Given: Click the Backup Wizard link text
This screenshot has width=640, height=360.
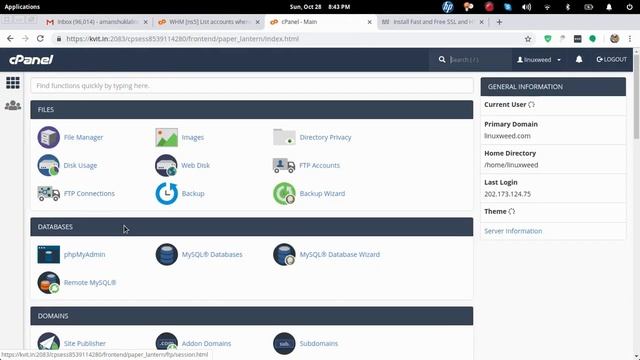Looking at the screenshot, I should [x=322, y=193].
